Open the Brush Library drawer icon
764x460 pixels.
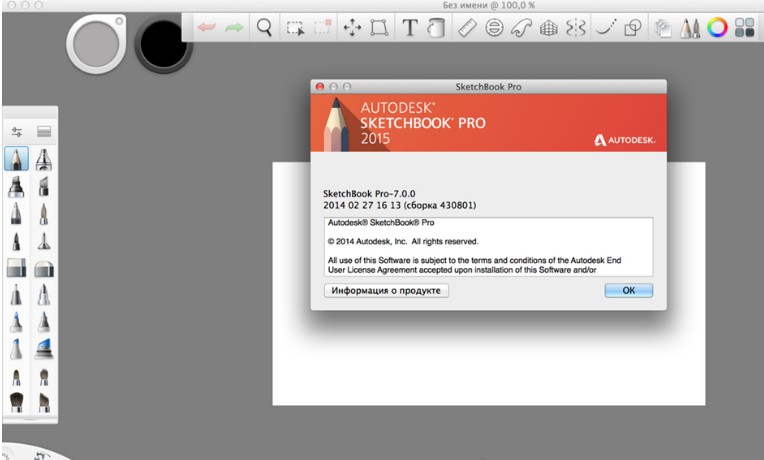click(x=44, y=132)
